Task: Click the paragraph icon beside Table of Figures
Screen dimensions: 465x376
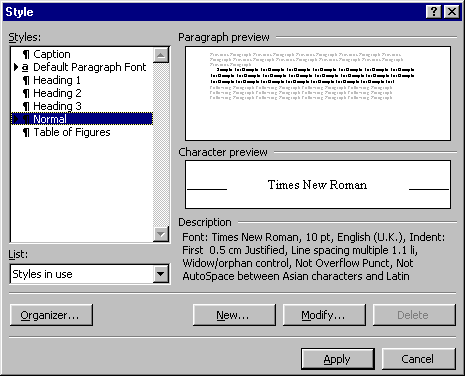Action: tap(26, 132)
